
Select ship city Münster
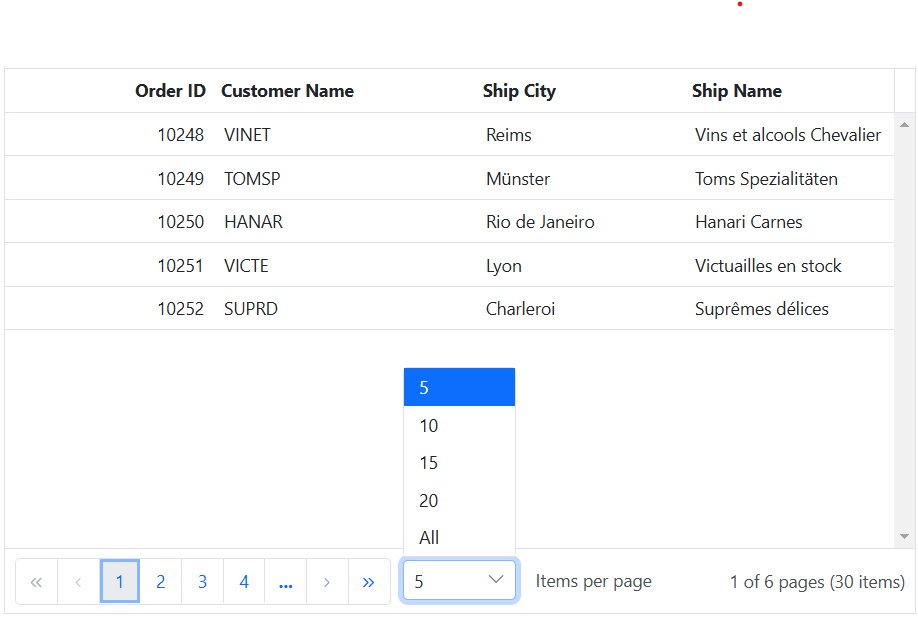(518, 178)
